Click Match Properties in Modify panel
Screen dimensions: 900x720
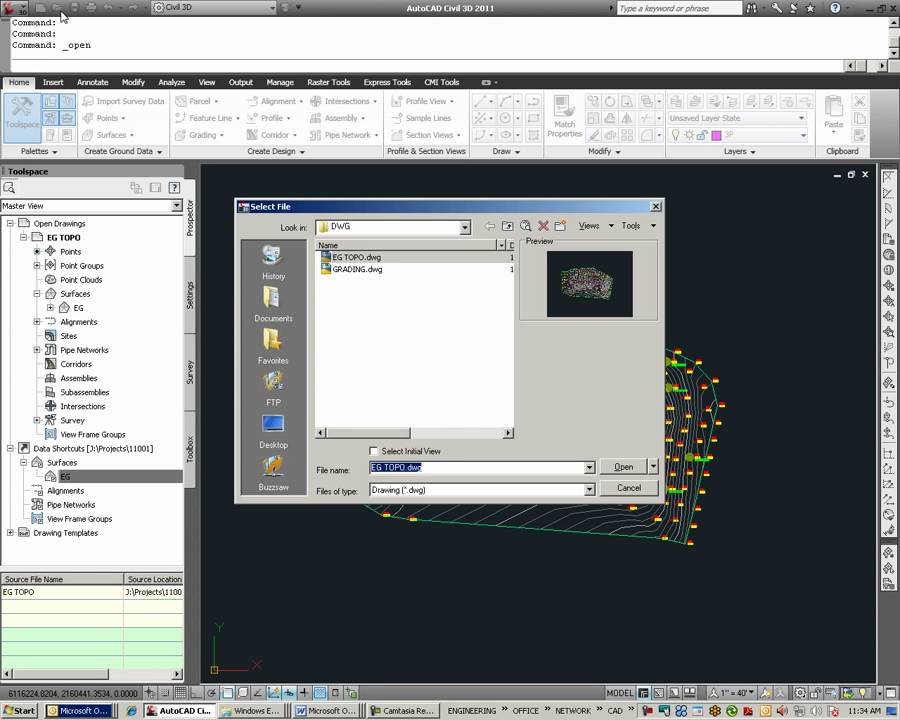pos(564,118)
